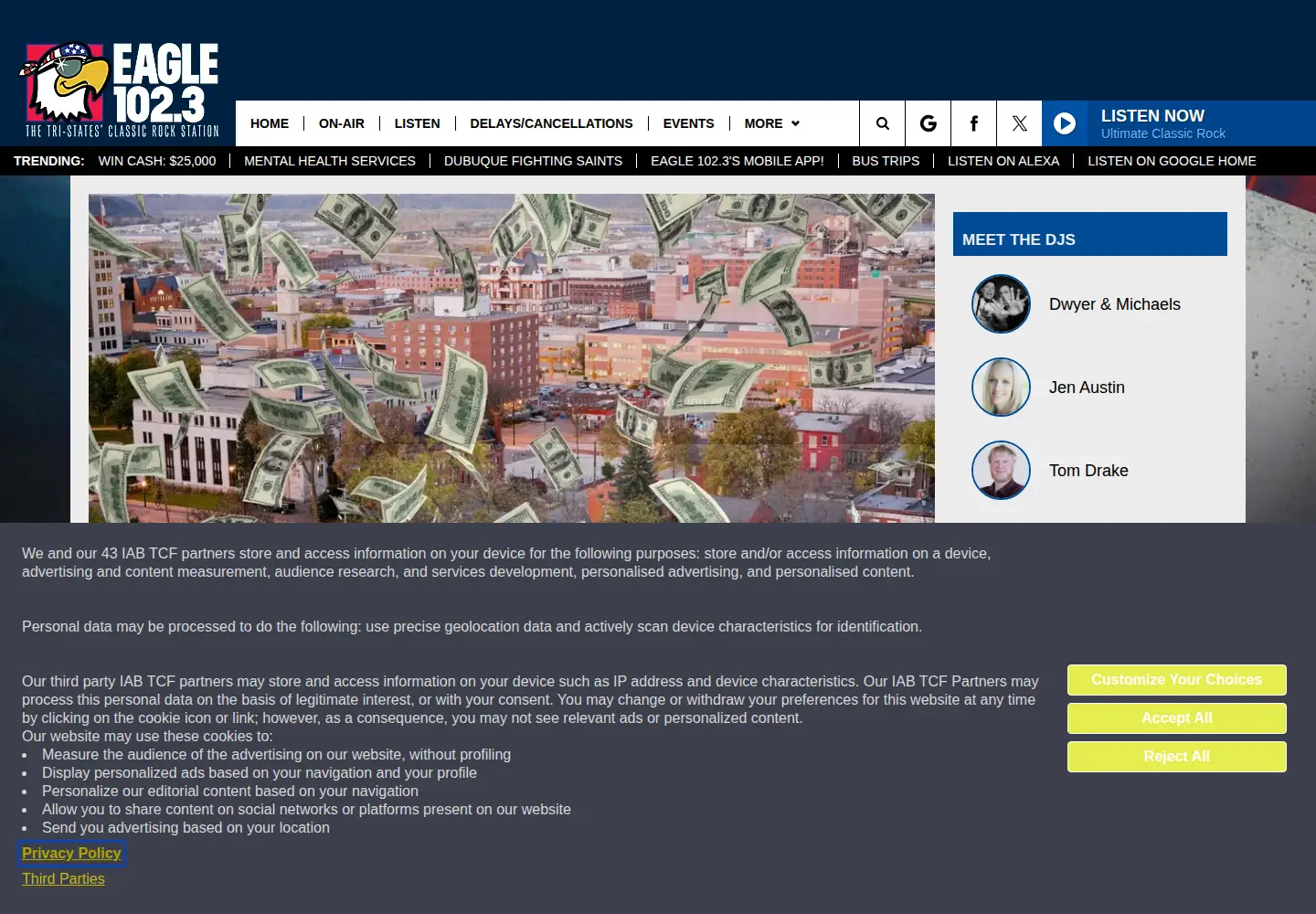
Task: Open BUS TRIPS trending link
Action: [886, 161]
